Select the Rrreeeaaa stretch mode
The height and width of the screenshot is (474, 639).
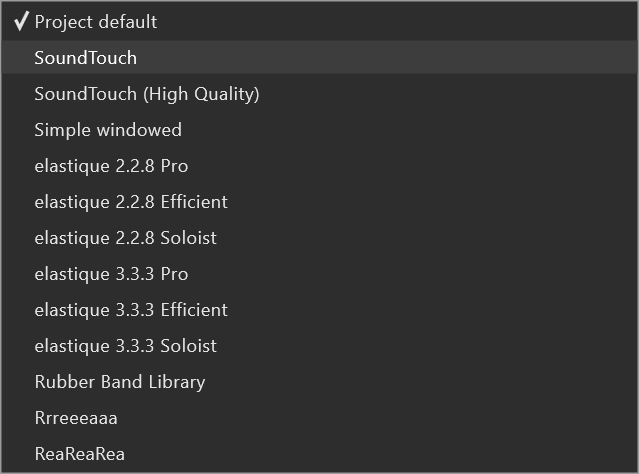(x=320, y=418)
